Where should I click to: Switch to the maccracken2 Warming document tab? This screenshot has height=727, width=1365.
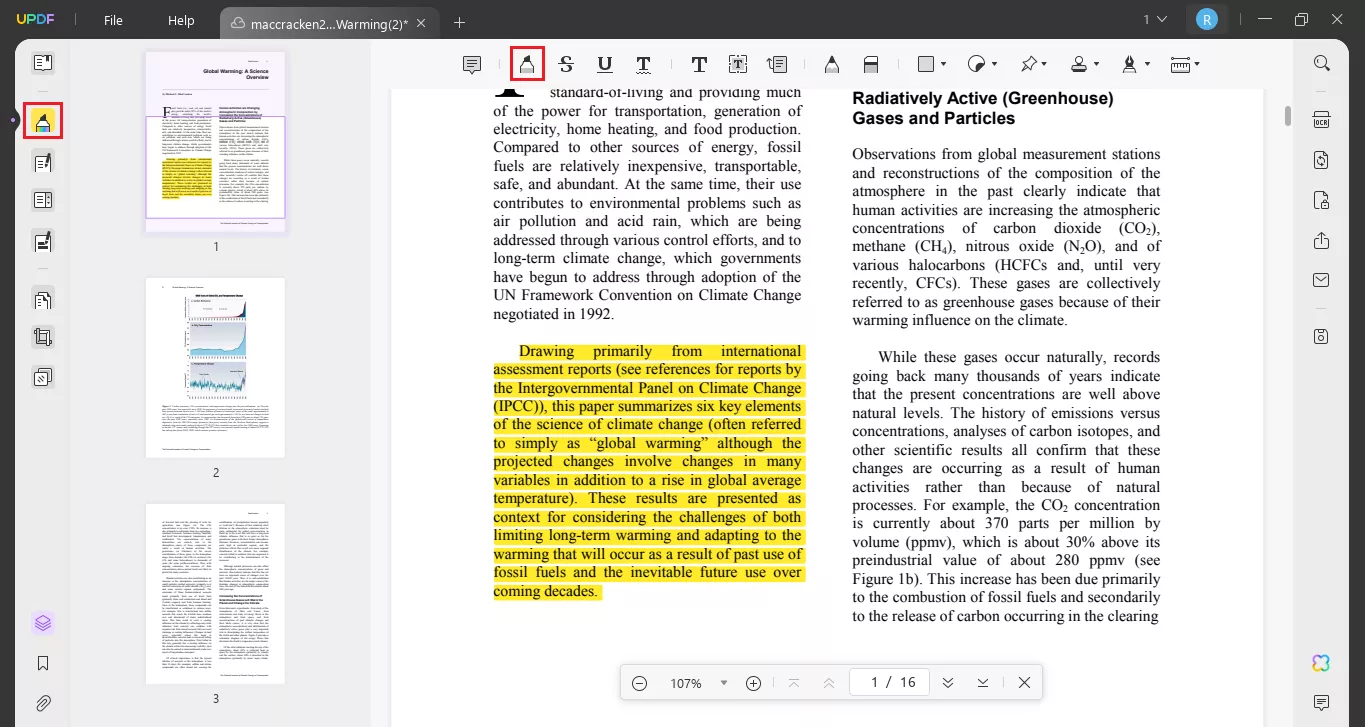tap(320, 22)
